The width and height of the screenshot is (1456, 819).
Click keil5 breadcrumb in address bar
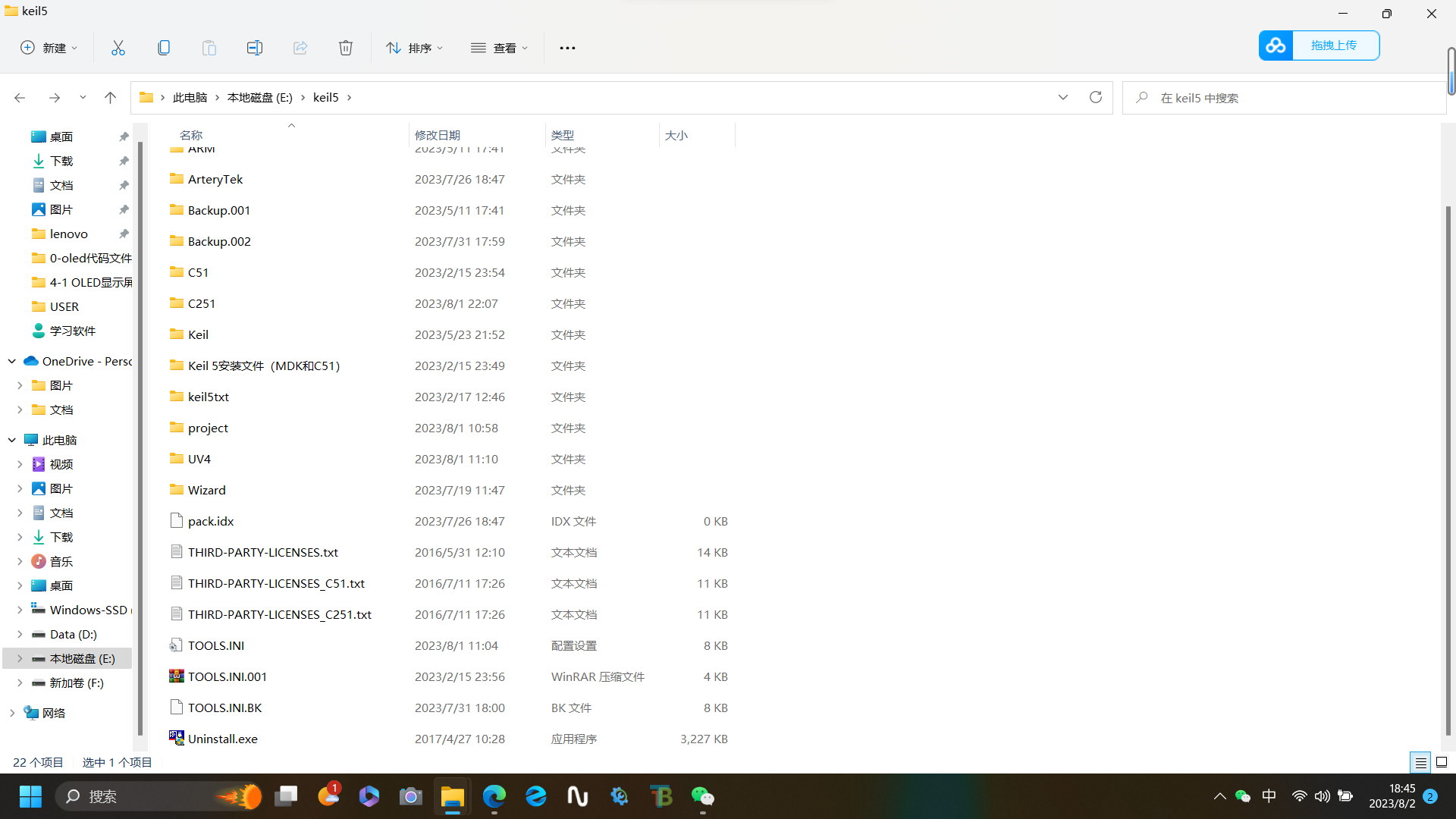click(326, 97)
